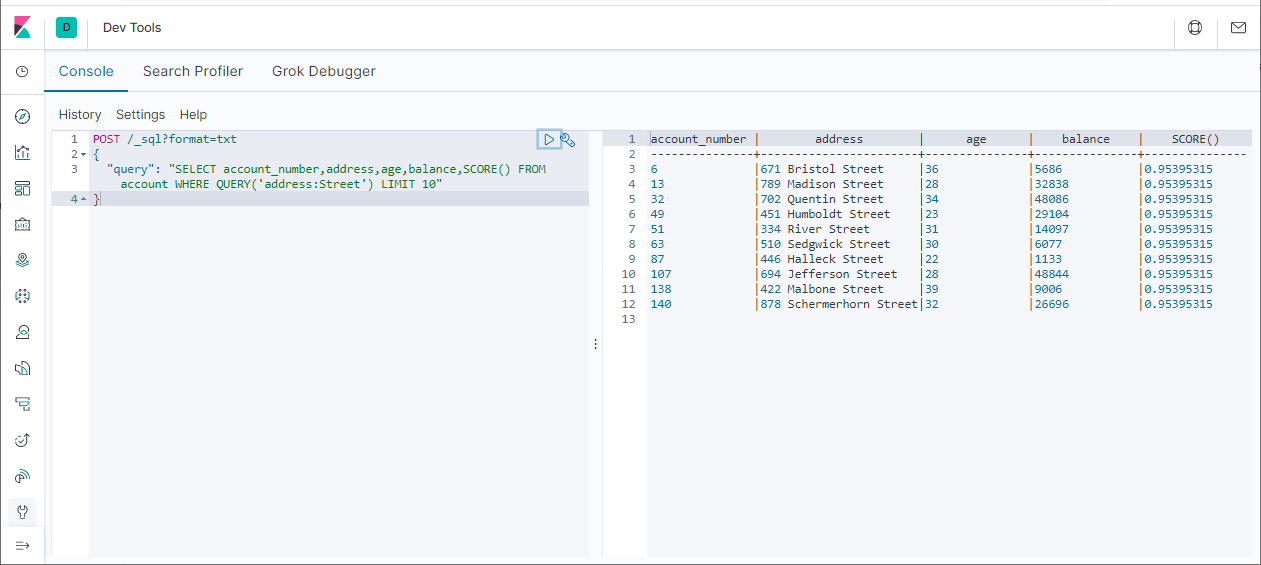Open the History menu
Screen dimensions: 1261x565
pyautogui.click(x=80, y=115)
